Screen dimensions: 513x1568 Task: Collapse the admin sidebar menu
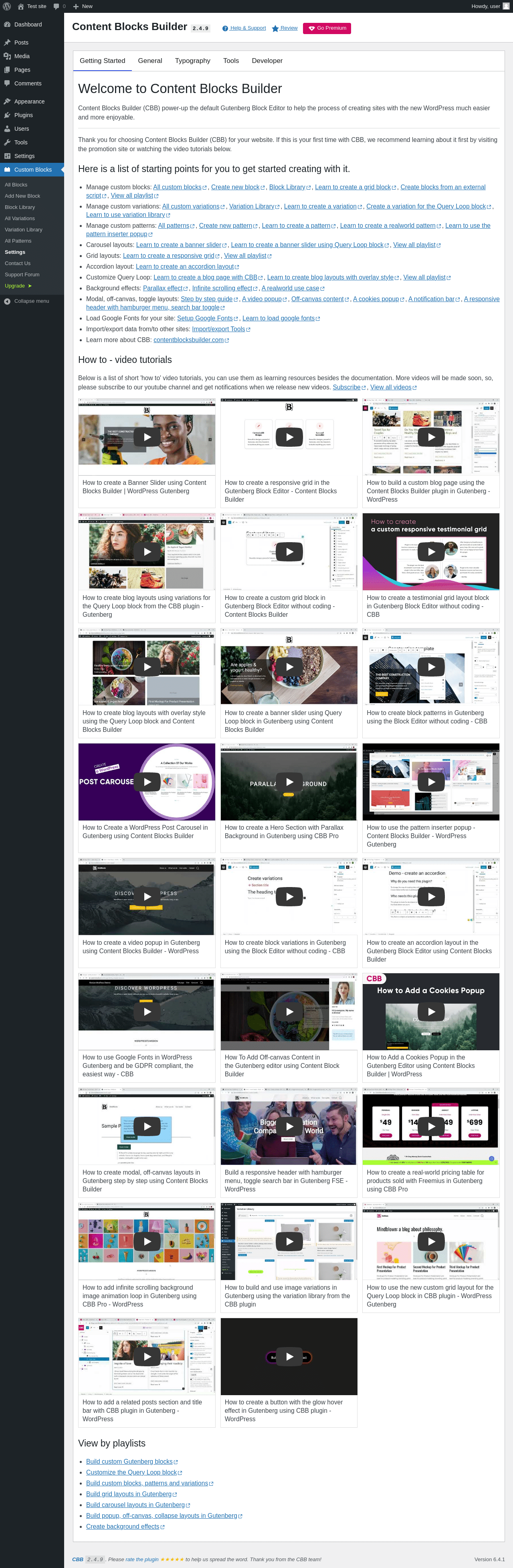[32, 301]
